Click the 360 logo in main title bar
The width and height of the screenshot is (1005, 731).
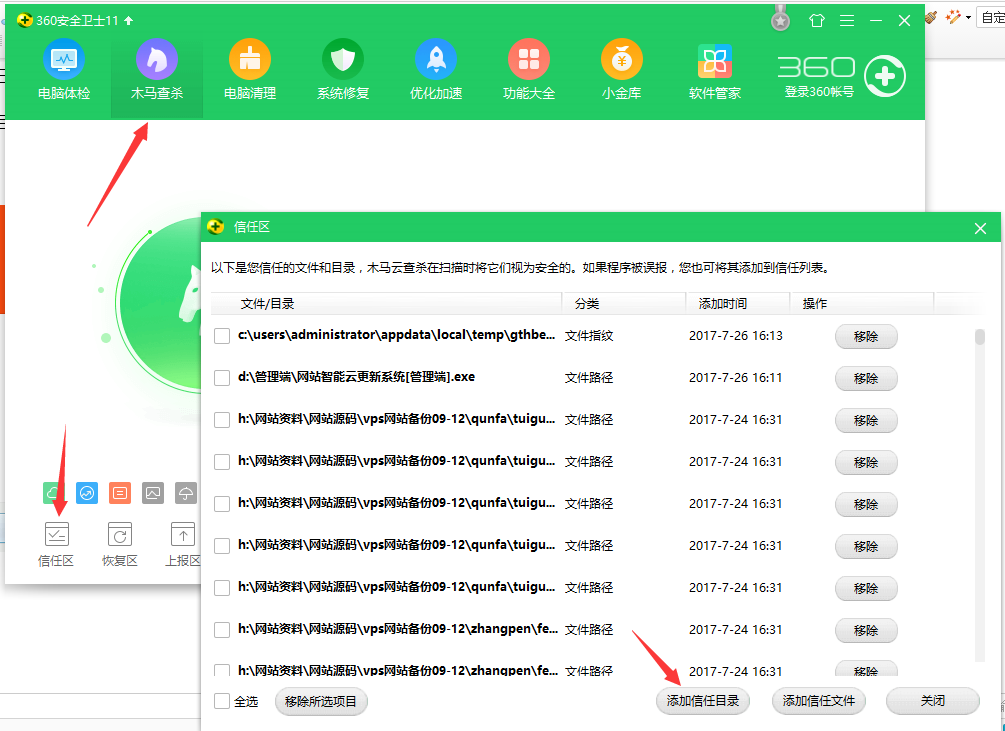[25, 21]
